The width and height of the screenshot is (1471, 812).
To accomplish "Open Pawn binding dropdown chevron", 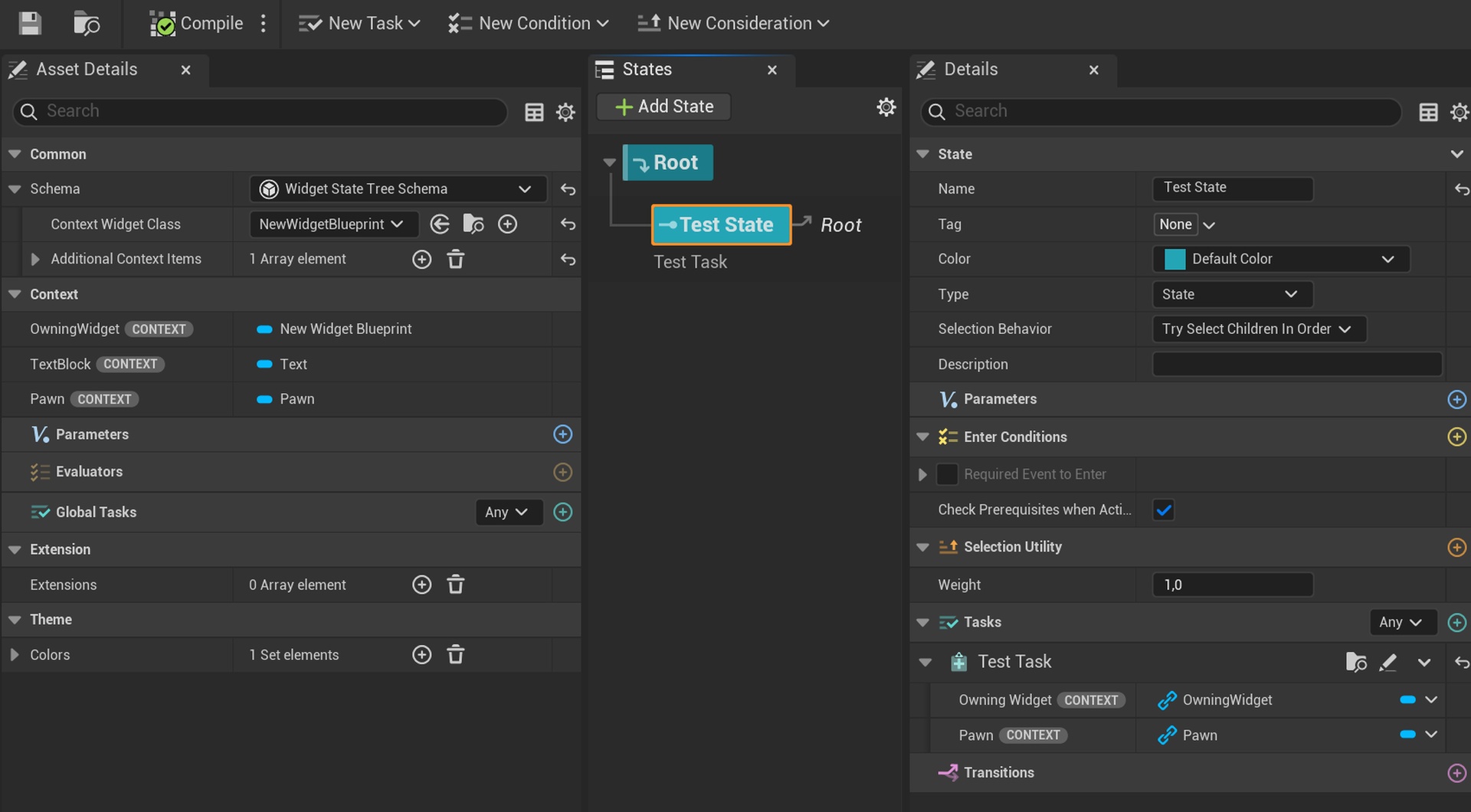I will [x=1431, y=735].
